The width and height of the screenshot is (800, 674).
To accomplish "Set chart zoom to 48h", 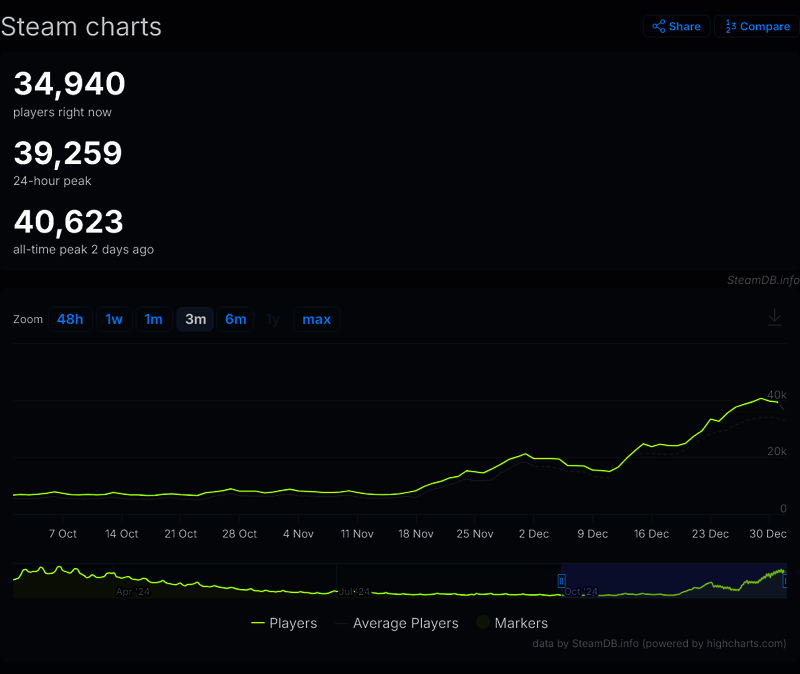I will pos(70,319).
